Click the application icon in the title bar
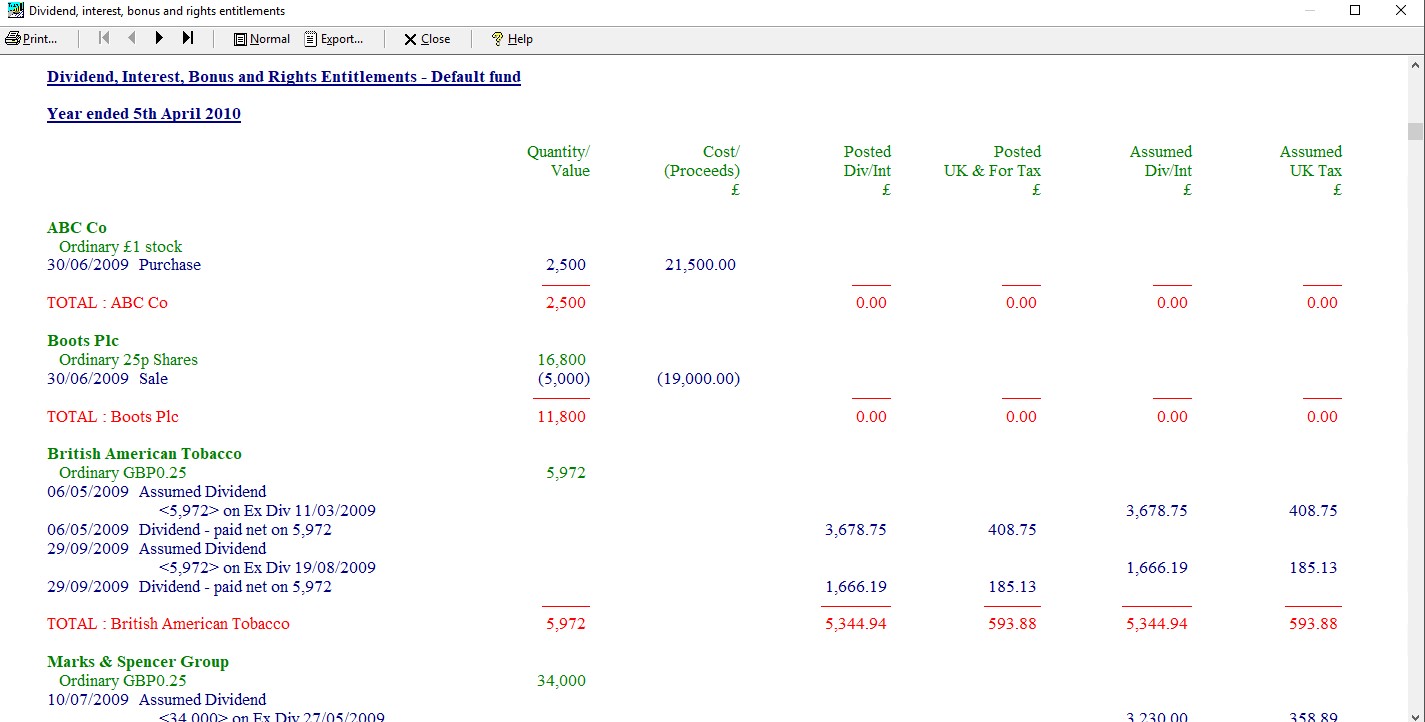This screenshot has width=1425, height=722. pyautogui.click(x=15, y=11)
